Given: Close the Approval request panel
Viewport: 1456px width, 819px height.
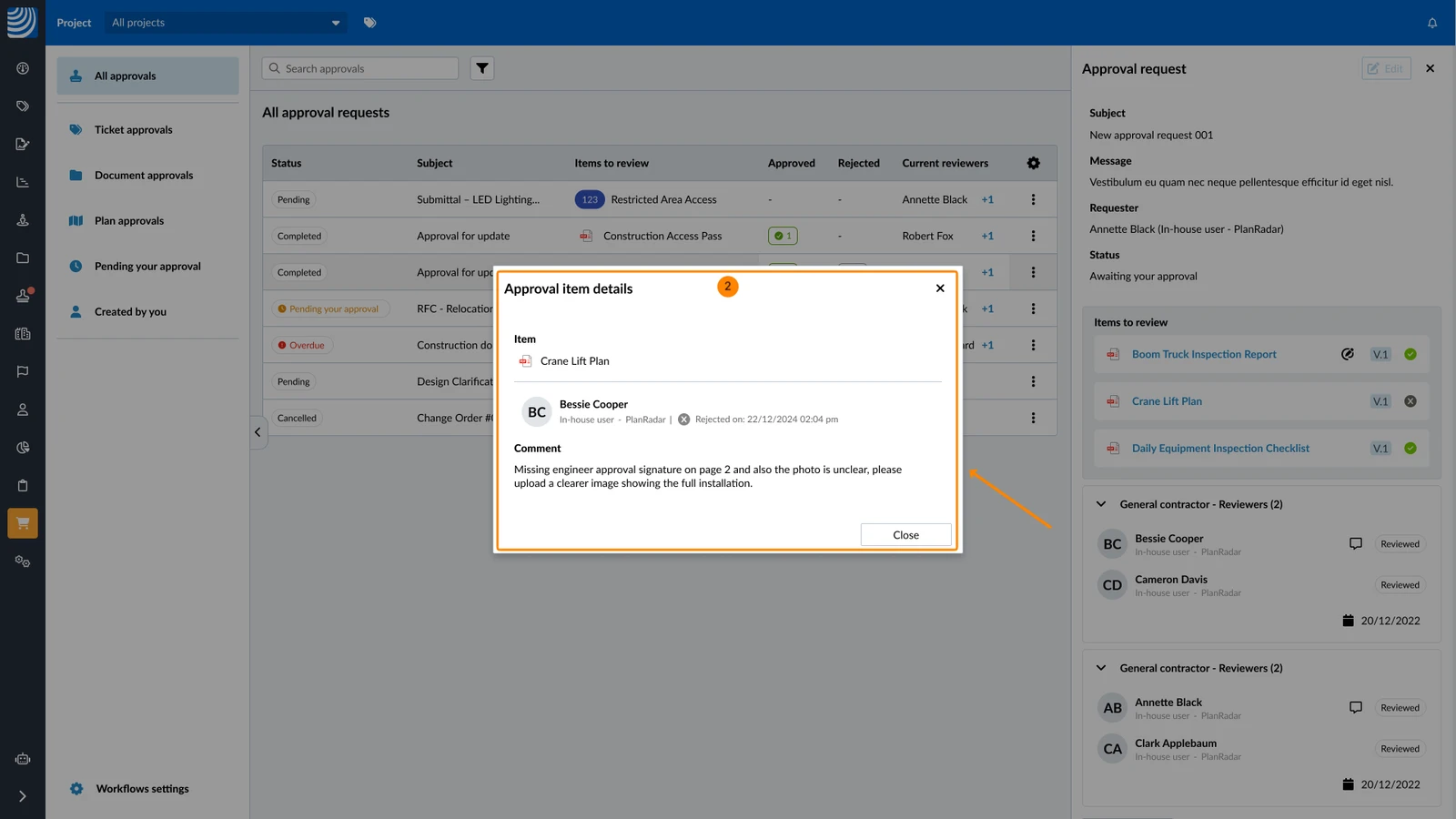Looking at the screenshot, I should tap(1430, 68).
